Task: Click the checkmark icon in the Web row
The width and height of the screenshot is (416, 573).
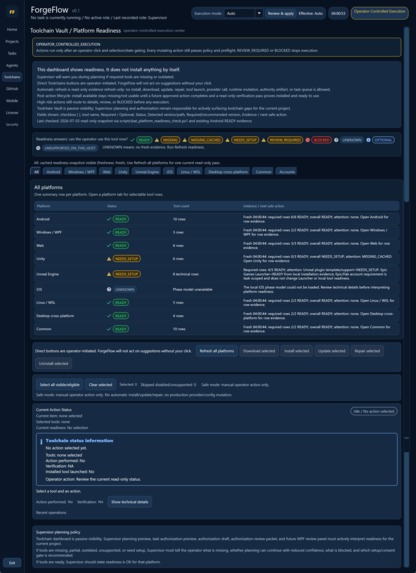Action: (109, 246)
